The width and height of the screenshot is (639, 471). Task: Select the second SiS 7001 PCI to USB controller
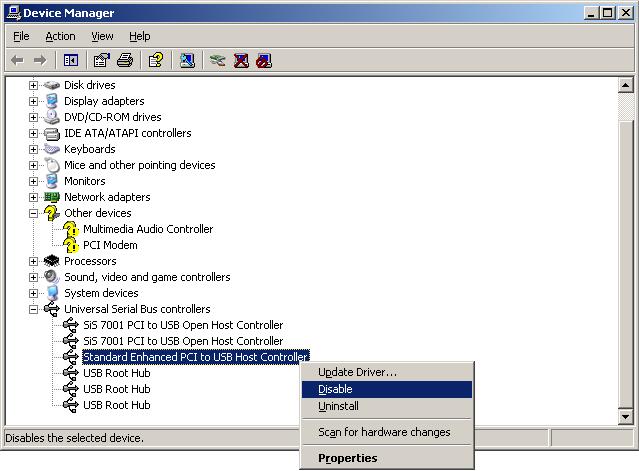click(x=183, y=341)
